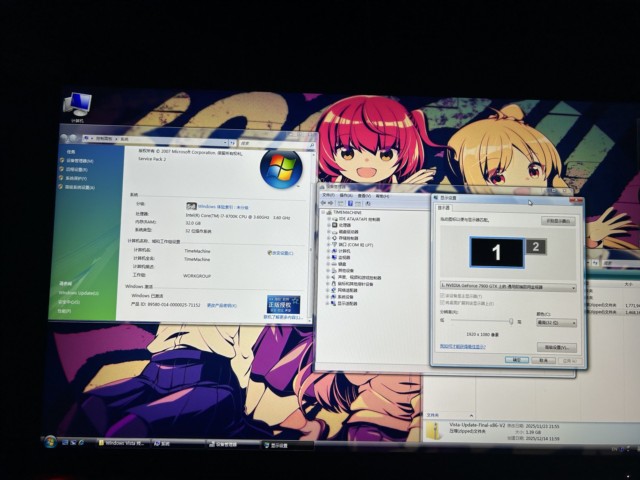Image resolution: width=640 pixels, height=480 pixels.
Task: Select monitor 2 icon in Display Settings
Action: [537, 246]
